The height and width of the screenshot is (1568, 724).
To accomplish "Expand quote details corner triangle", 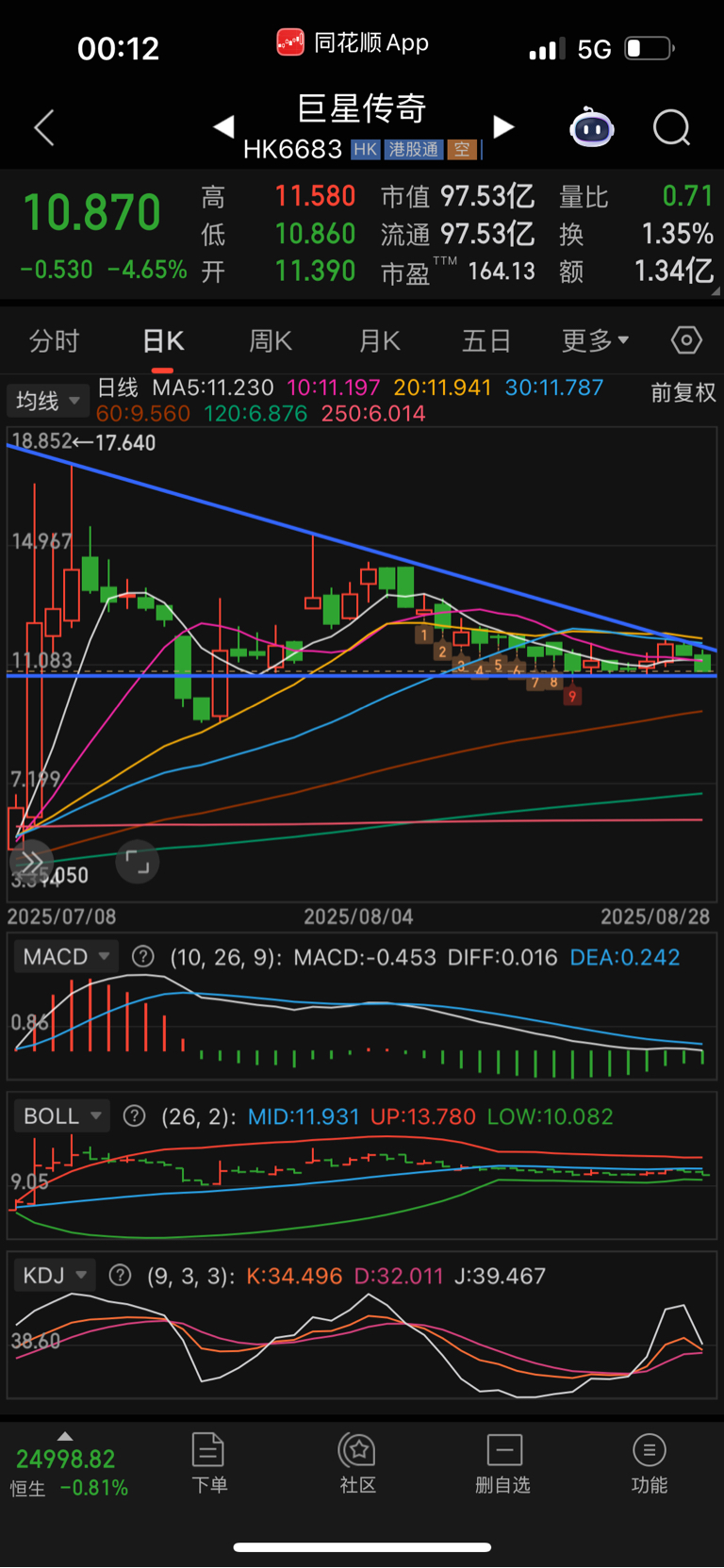I will [716, 291].
